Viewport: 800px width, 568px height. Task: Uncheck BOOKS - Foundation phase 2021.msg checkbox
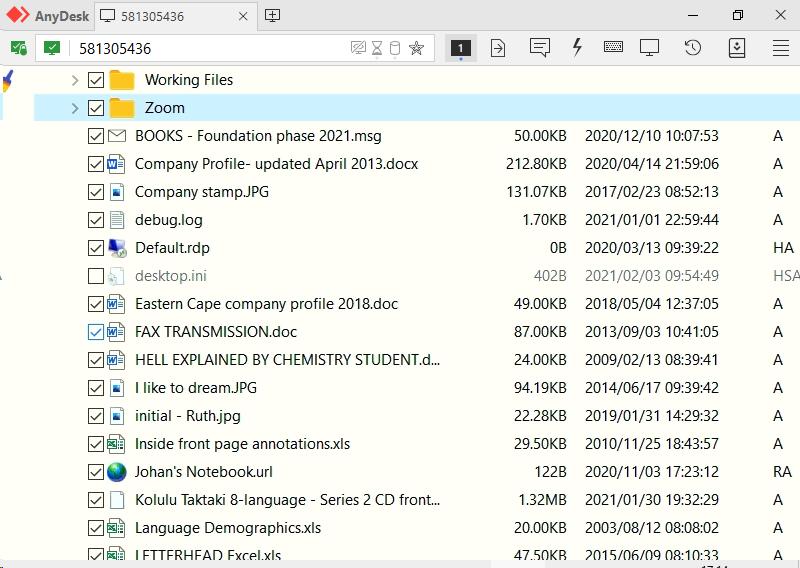(x=96, y=136)
